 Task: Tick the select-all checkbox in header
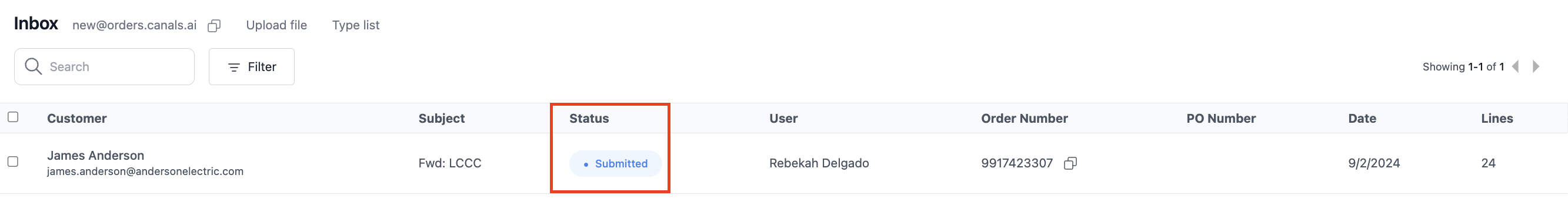[x=13, y=117]
